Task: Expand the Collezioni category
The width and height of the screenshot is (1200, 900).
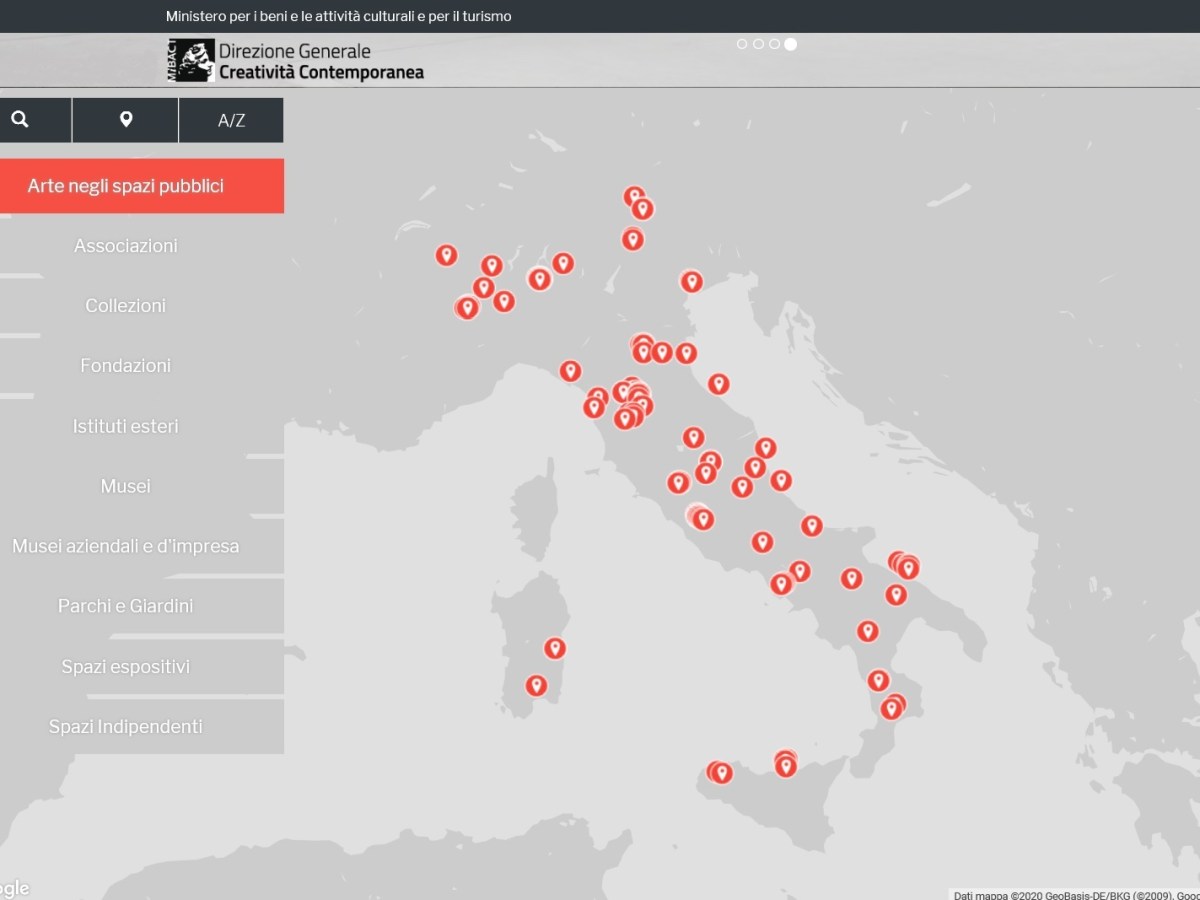Action: point(126,305)
